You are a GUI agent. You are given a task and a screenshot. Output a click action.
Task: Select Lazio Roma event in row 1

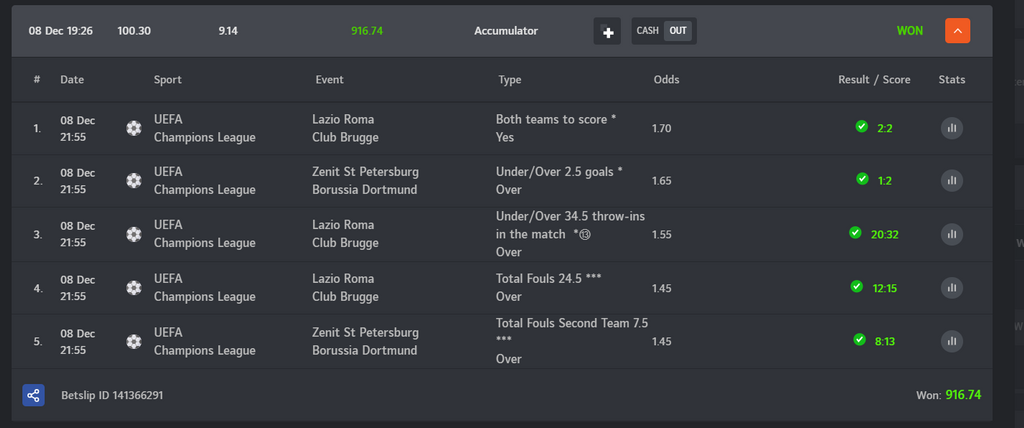[346, 119]
